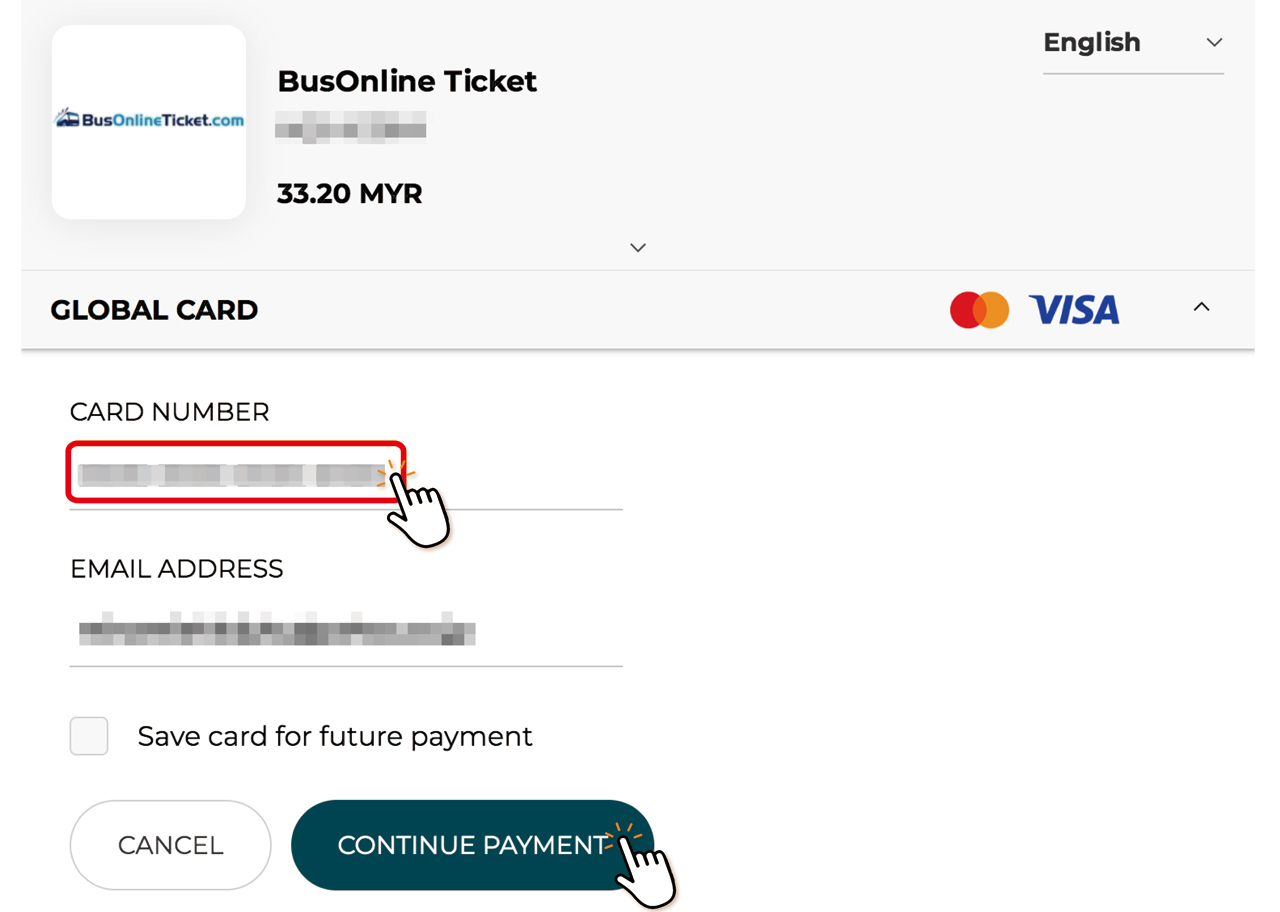This screenshot has height=912, width=1280.
Task: Expand order details chevron below amount
Action: (x=638, y=247)
